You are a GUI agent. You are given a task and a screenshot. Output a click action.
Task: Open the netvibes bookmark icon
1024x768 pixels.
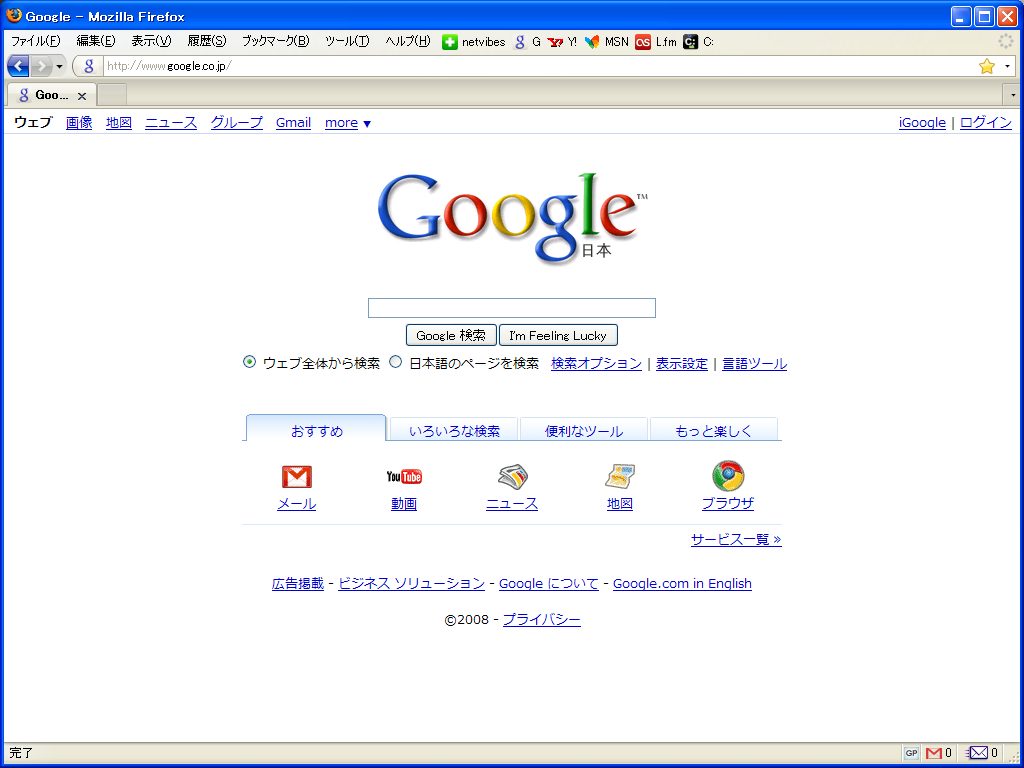pos(450,42)
